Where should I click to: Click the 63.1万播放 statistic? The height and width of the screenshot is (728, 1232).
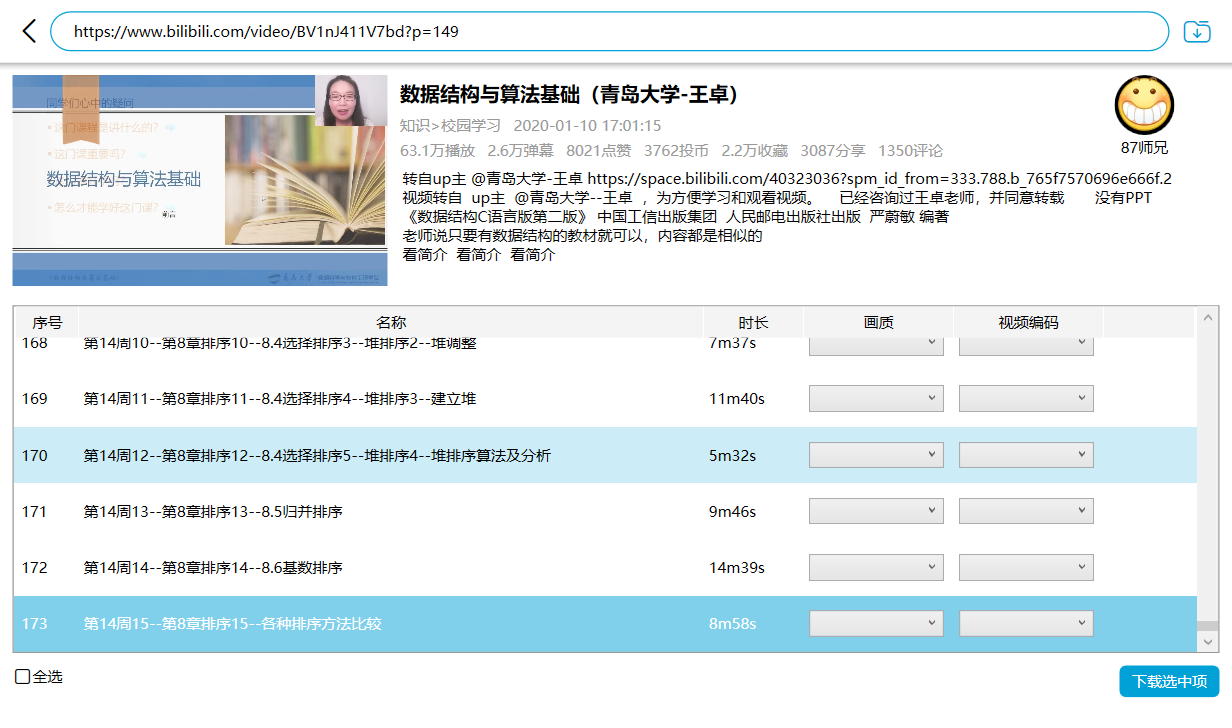point(437,151)
